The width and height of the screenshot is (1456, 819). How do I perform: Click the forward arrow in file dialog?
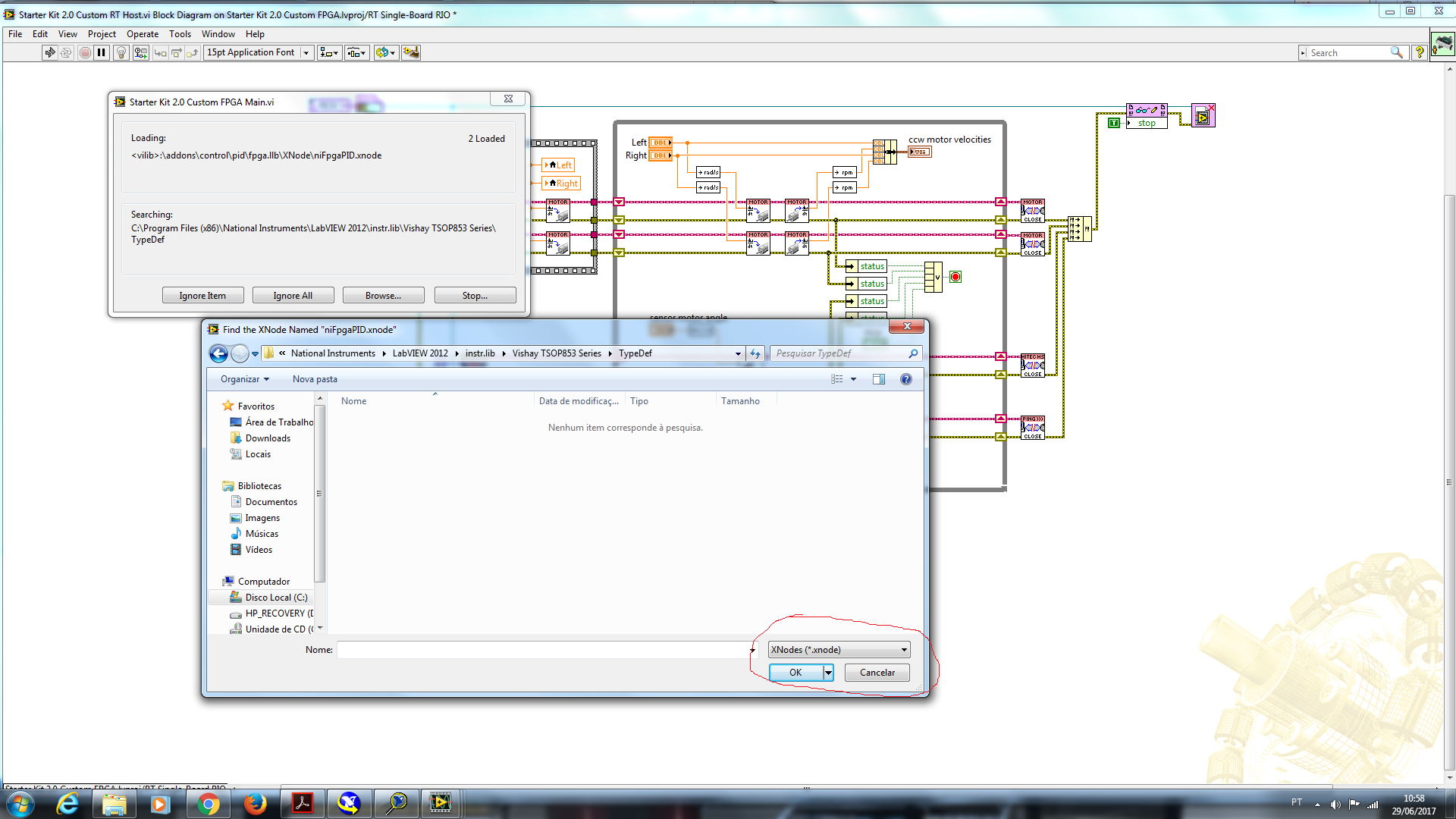(x=240, y=353)
